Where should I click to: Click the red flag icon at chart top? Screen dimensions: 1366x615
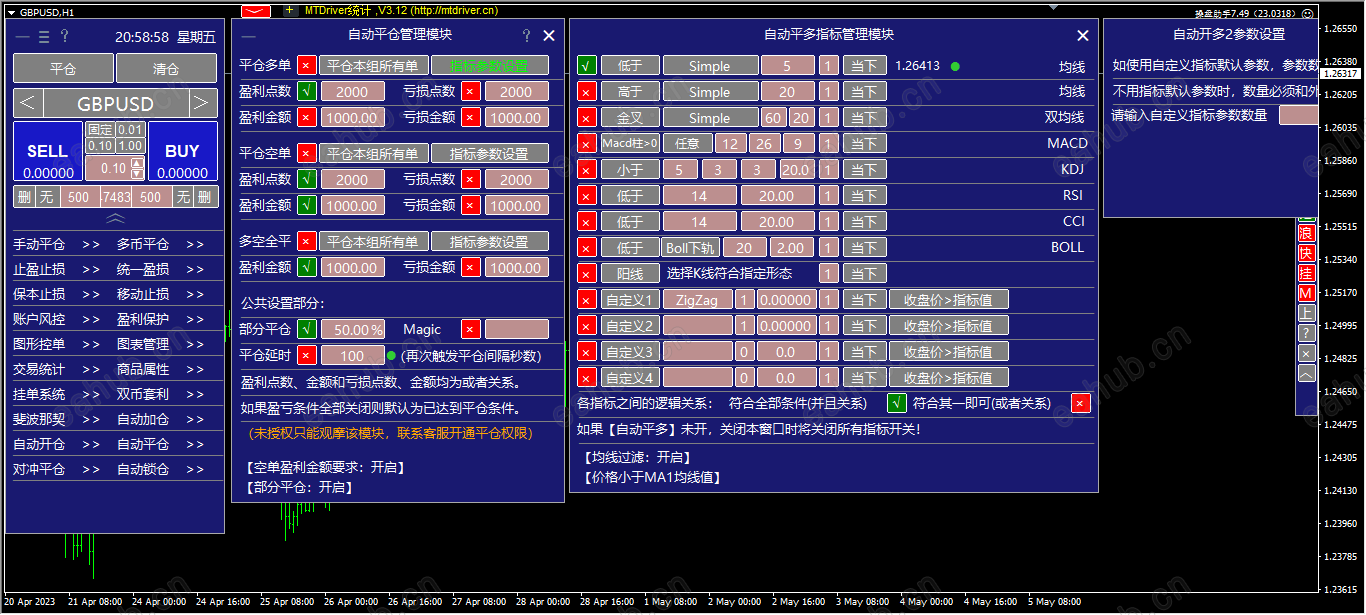(x=256, y=10)
